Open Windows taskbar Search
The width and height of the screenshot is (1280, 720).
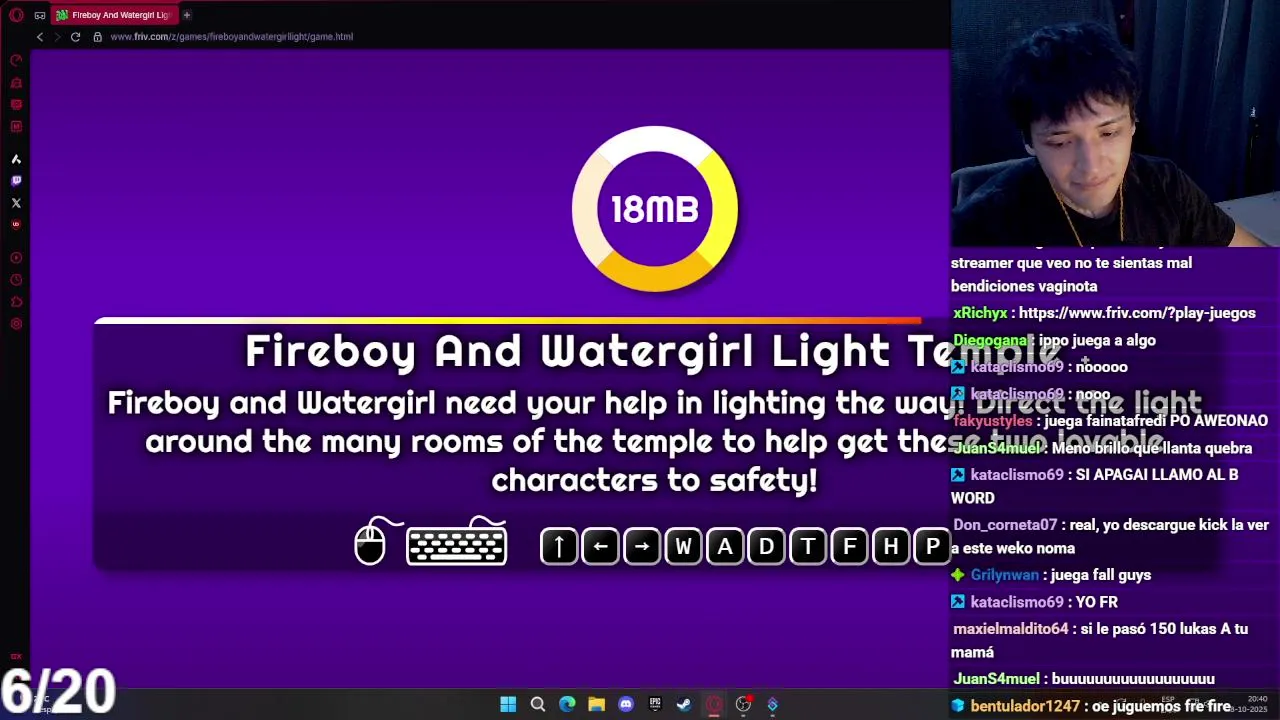tap(537, 704)
